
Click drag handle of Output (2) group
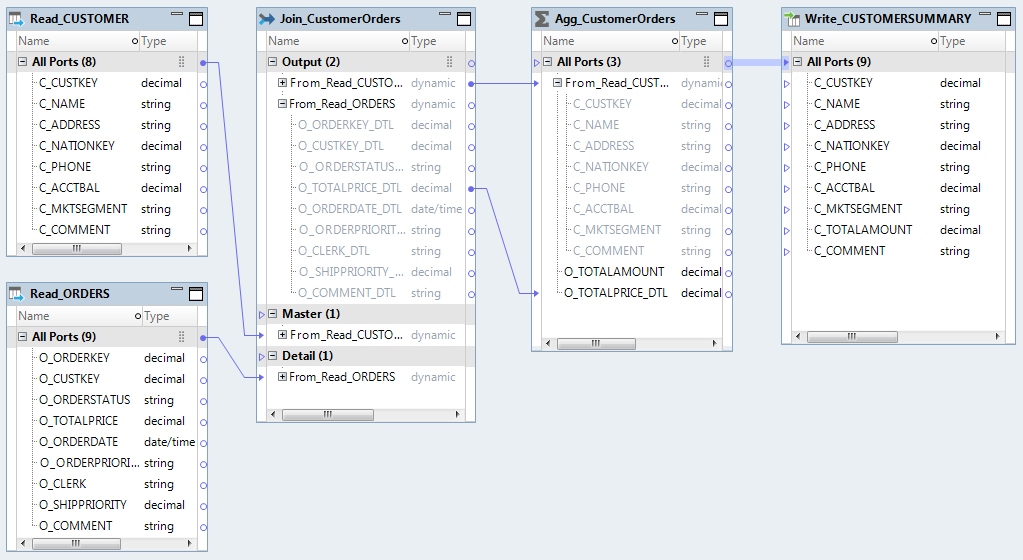coord(450,62)
